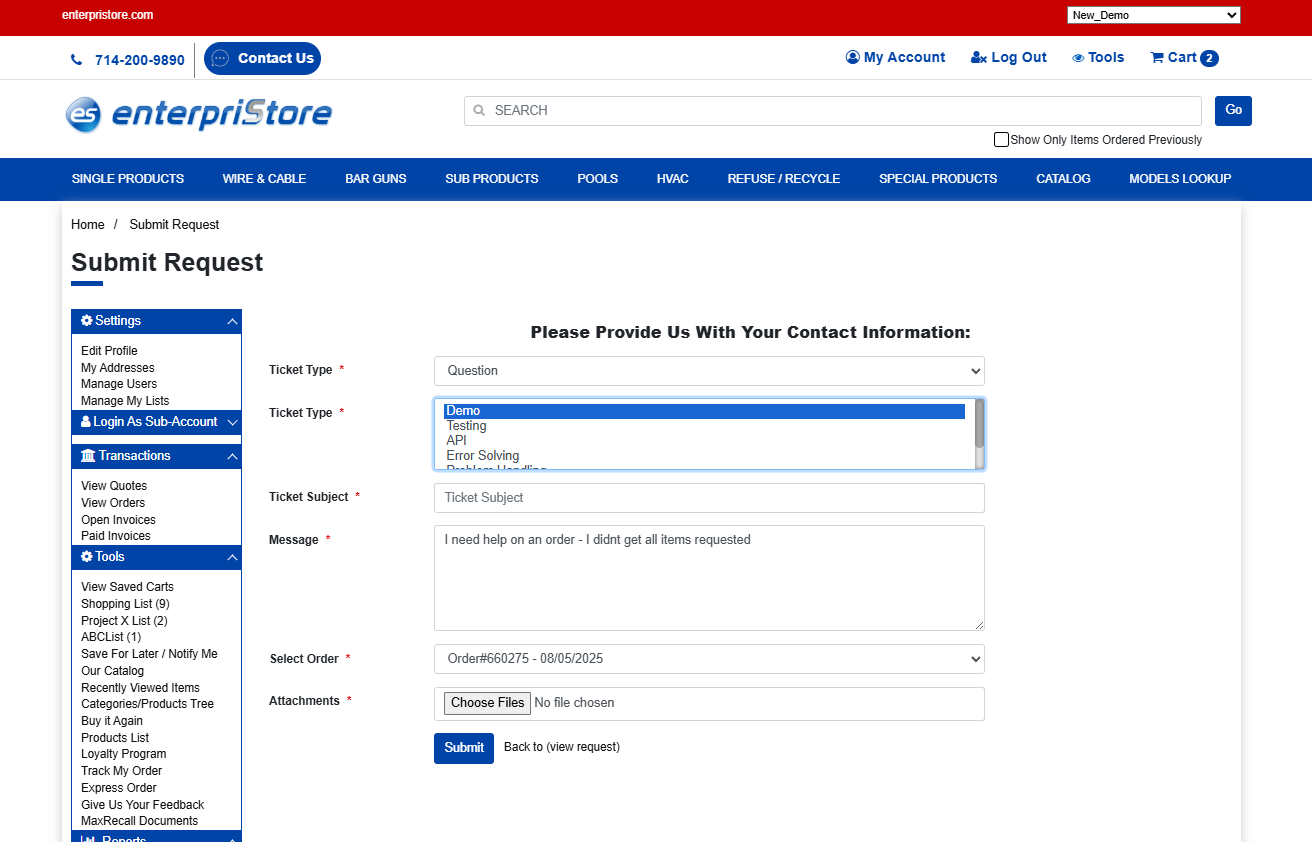Screen dimensions: 1312x842
Task: Open the BAR GUNS menu
Action: 376,179
